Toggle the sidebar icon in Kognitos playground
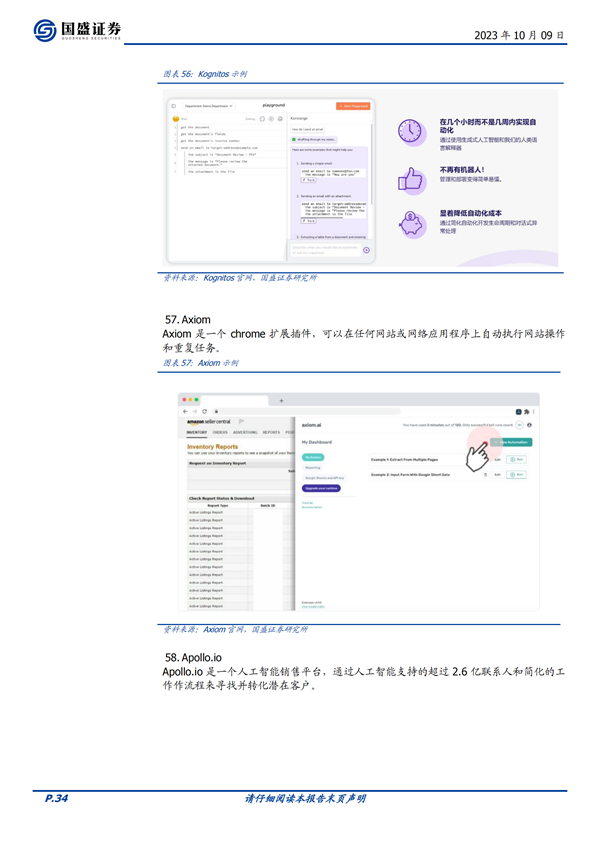Viewport: 600px width, 848px height. pos(174,106)
